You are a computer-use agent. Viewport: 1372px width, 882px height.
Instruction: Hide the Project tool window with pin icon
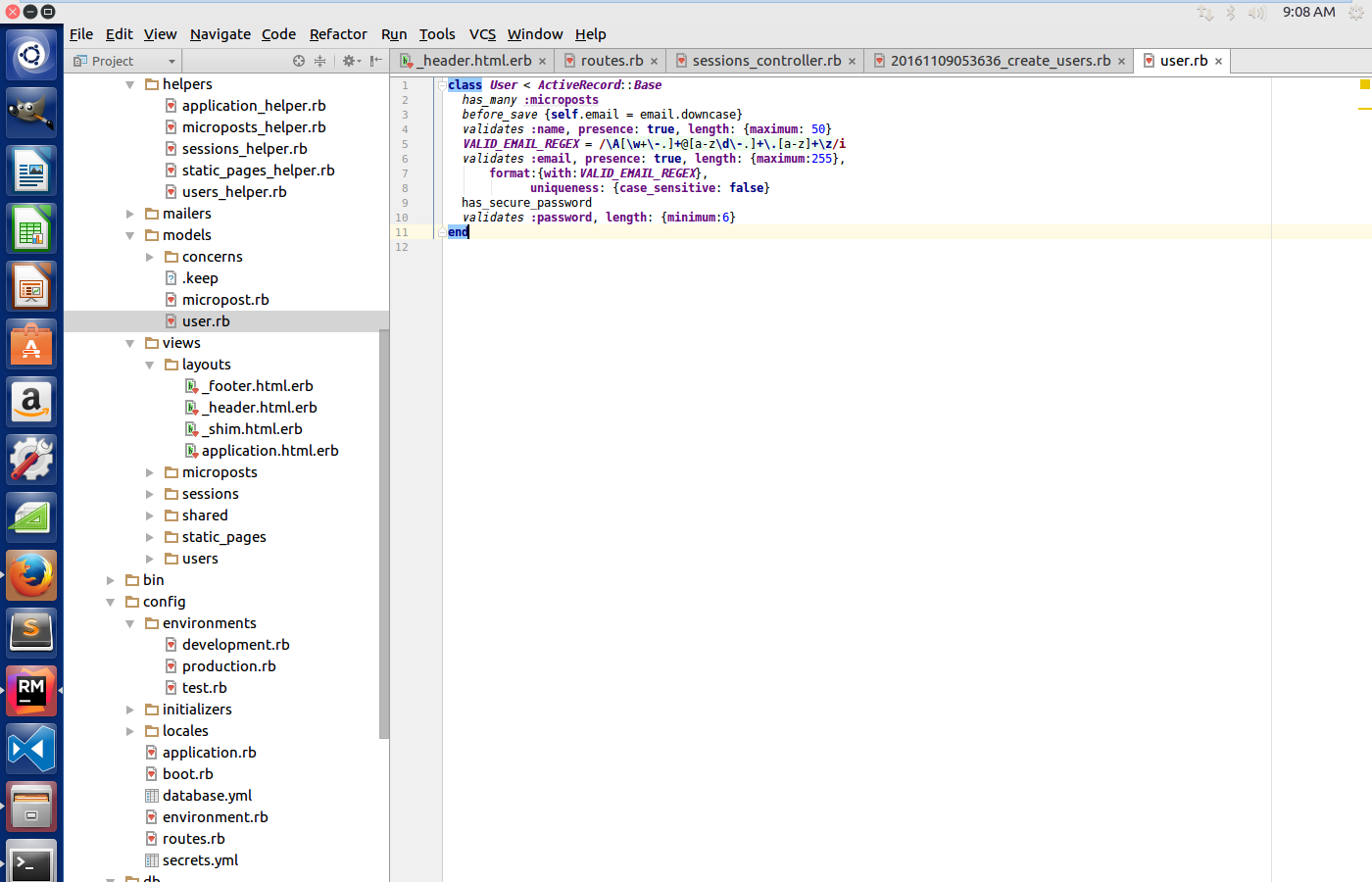[x=375, y=61]
